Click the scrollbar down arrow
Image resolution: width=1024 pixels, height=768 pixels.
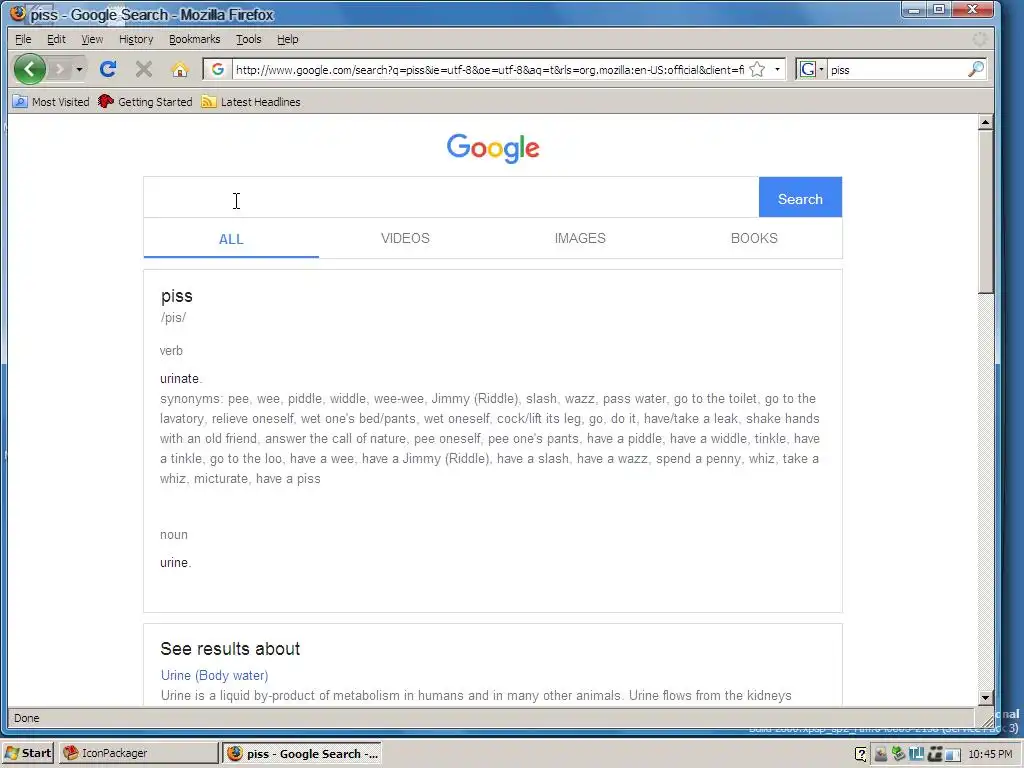(985, 697)
